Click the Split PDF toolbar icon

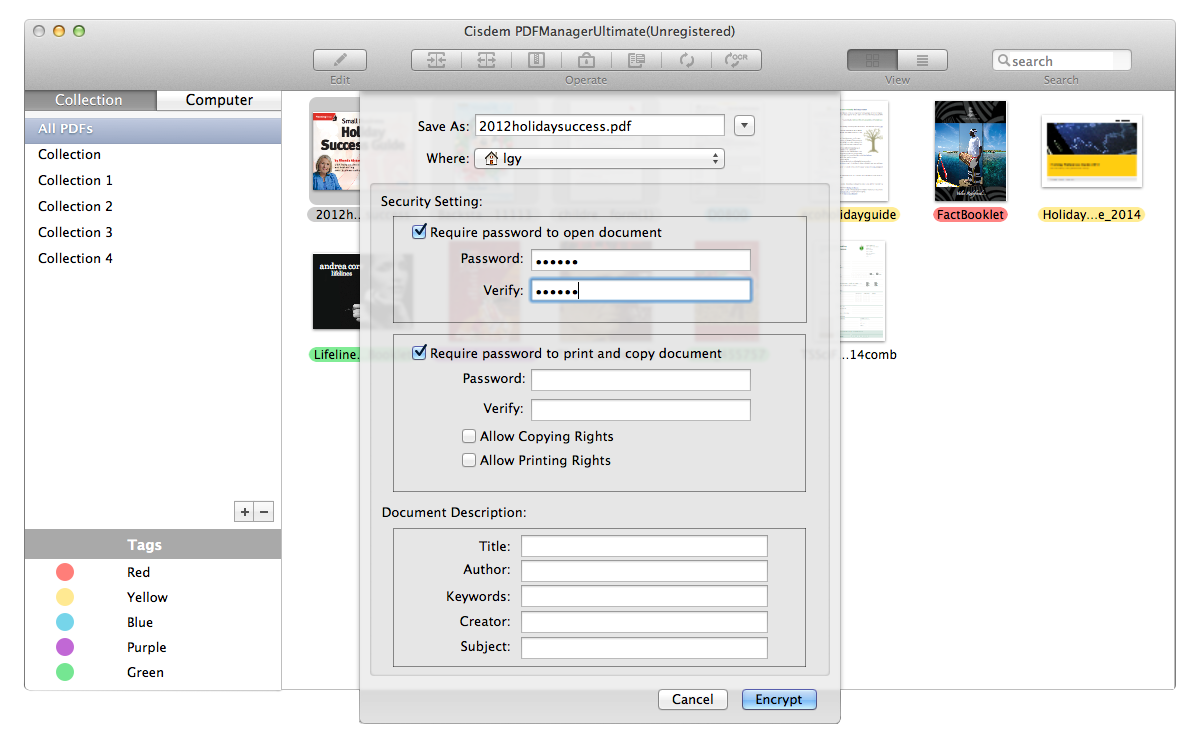pyautogui.click(x=487, y=60)
